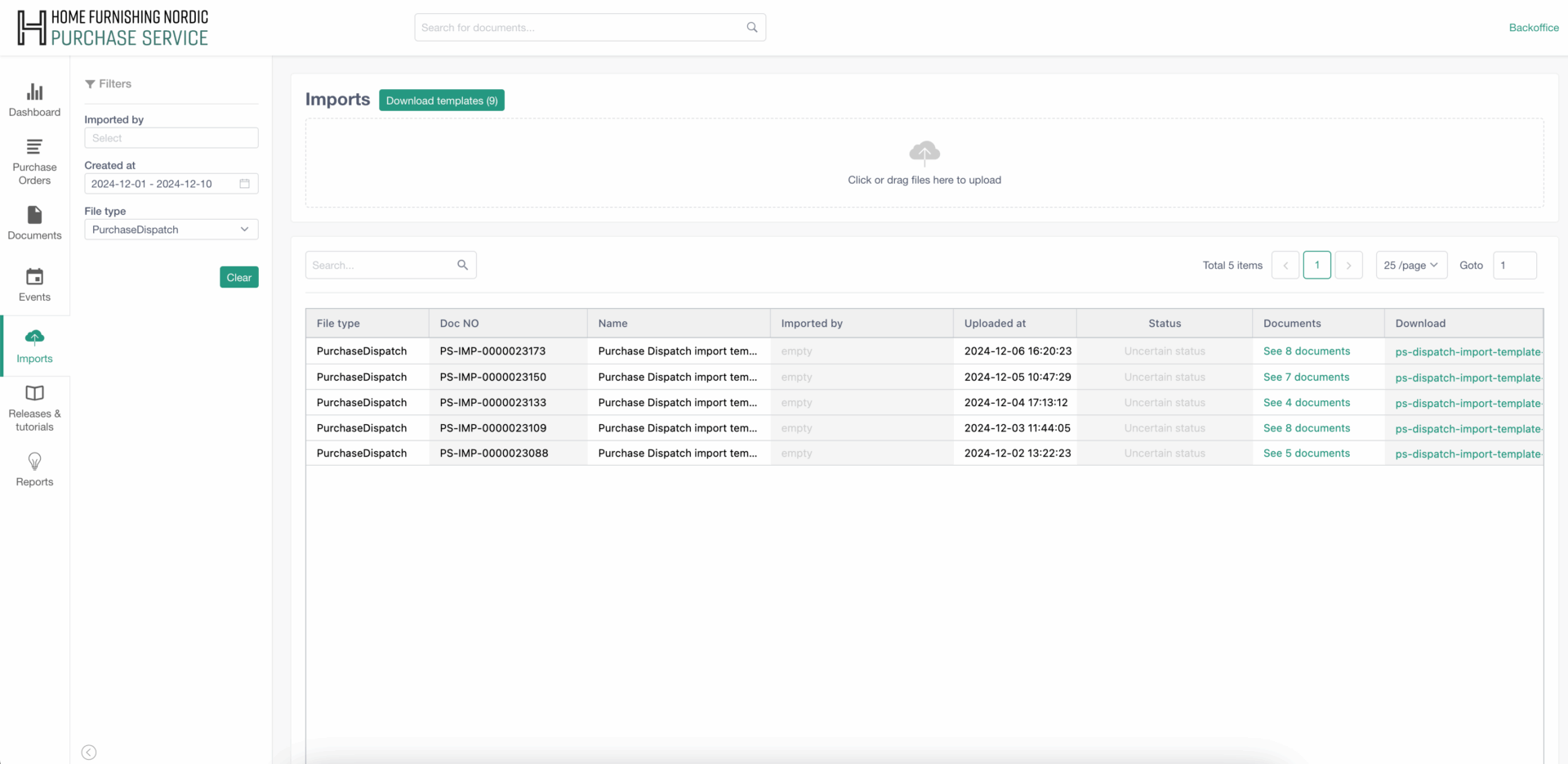Open the Imported by select dropdown
This screenshot has height=764, width=1568.
pyautogui.click(x=171, y=138)
